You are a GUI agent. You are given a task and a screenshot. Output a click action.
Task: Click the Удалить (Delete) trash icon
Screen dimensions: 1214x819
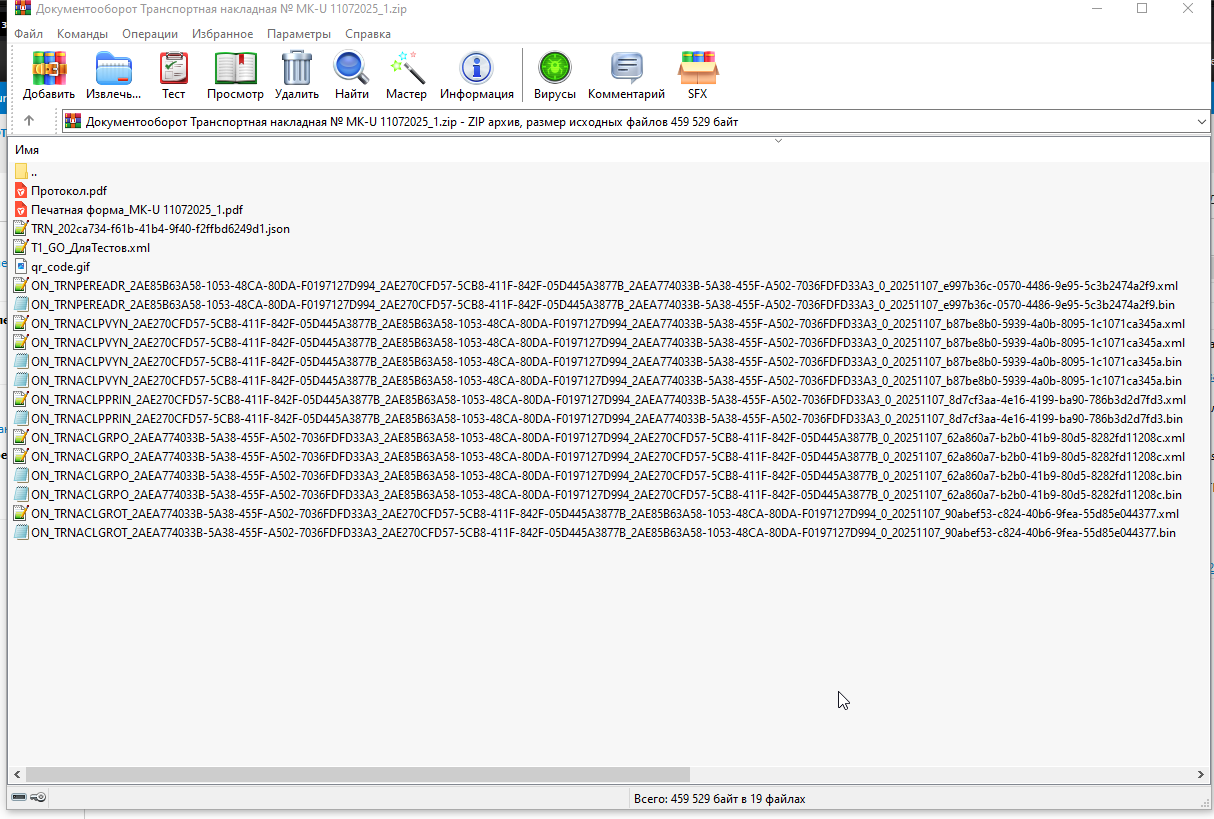click(x=297, y=68)
